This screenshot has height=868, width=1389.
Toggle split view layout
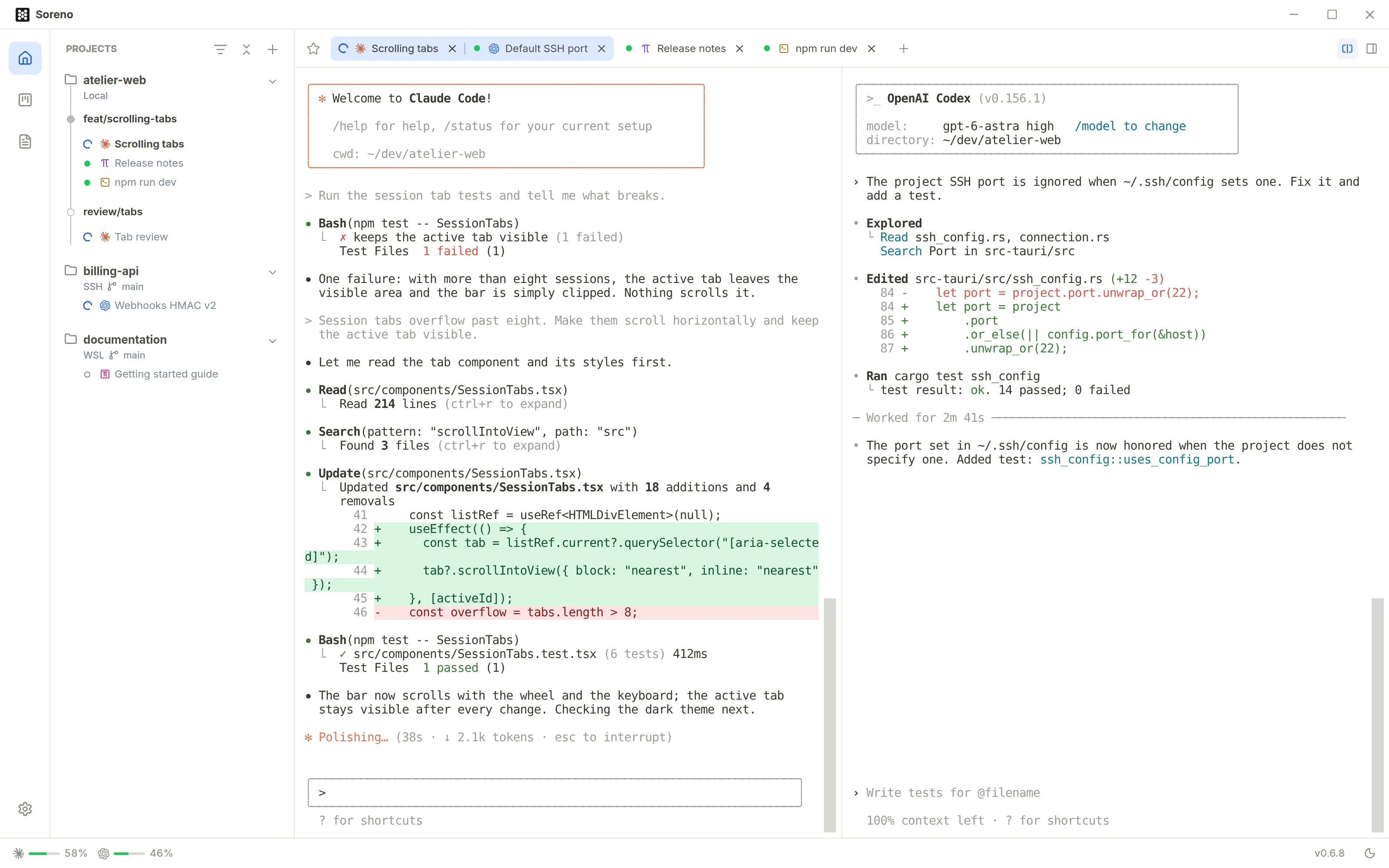click(1347, 49)
